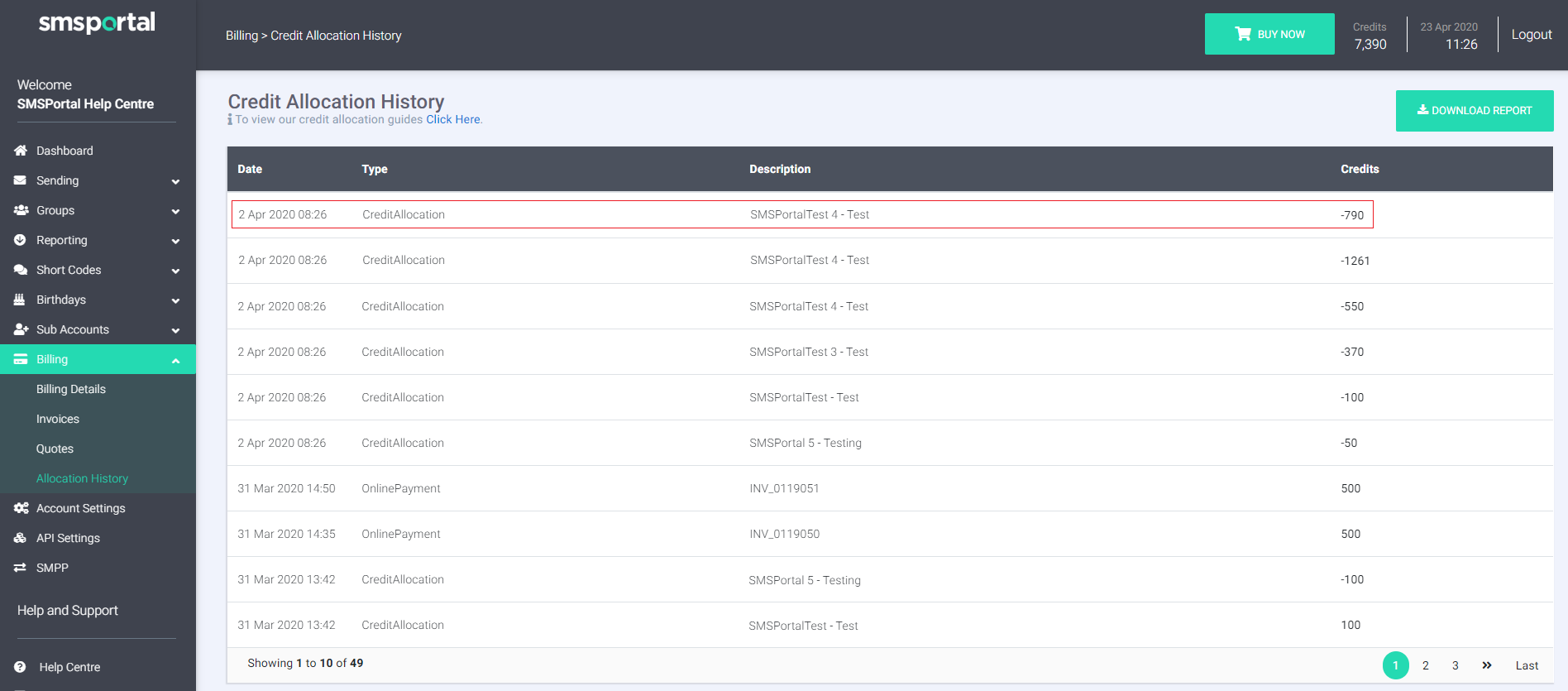Open the 'Click Here' allocation guides link
The width and height of the screenshot is (1568, 691).
coord(452,119)
